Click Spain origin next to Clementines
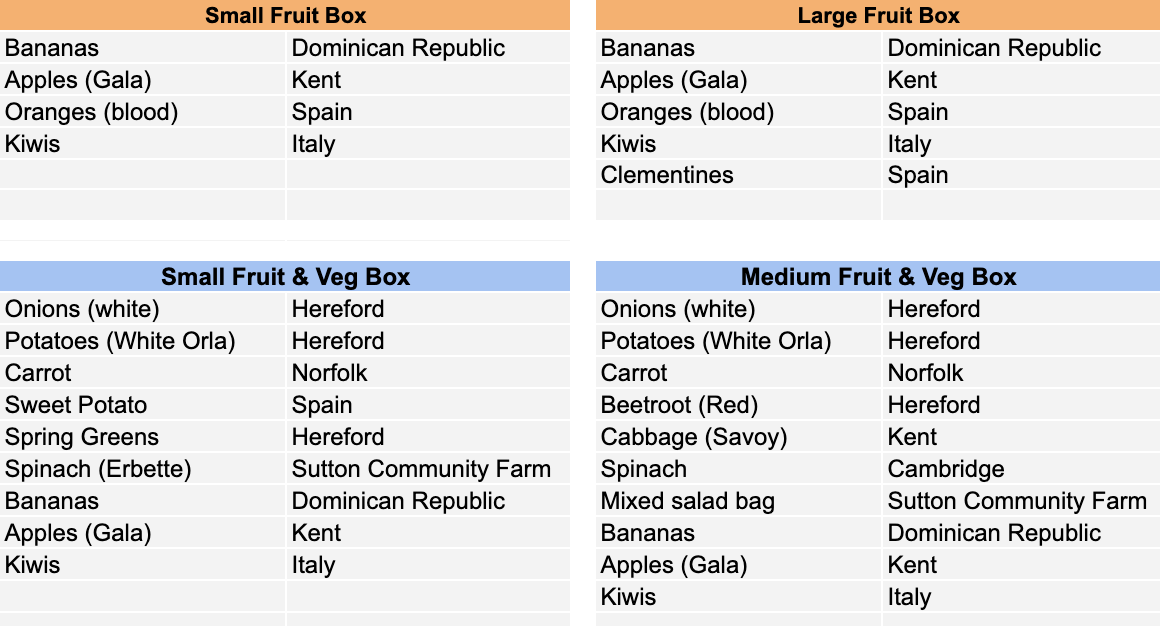 pyautogui.click(x=1021, y=175)
